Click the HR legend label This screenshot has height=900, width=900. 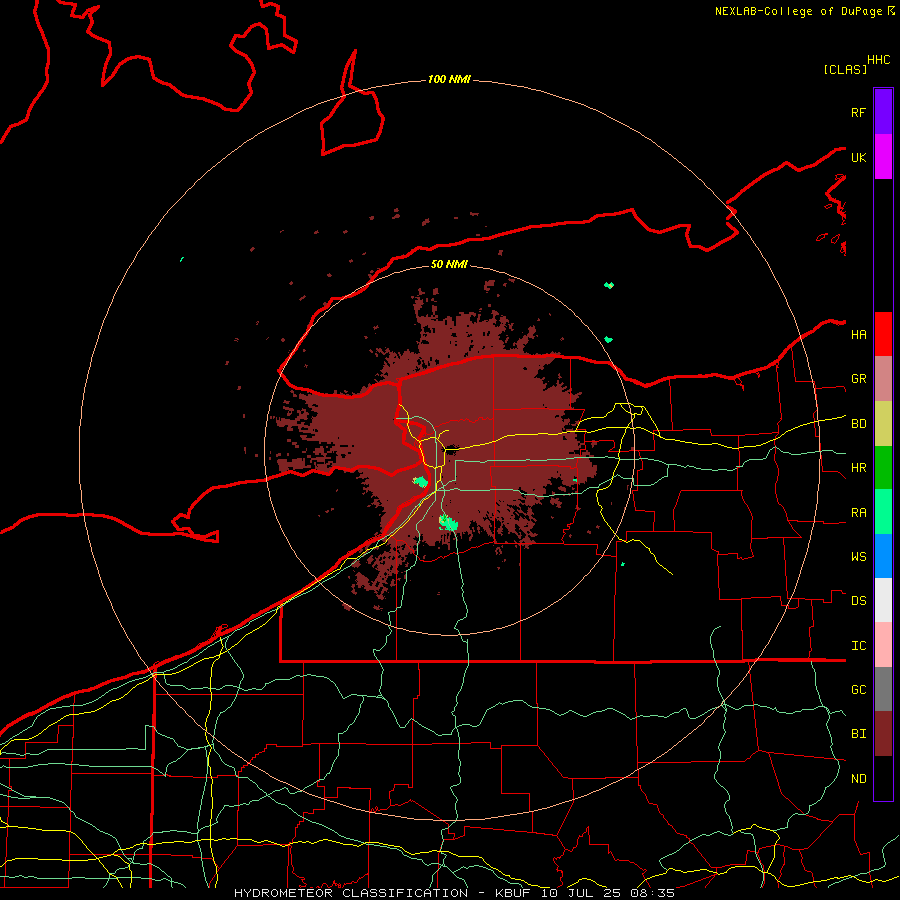click(x=858, y=468)
